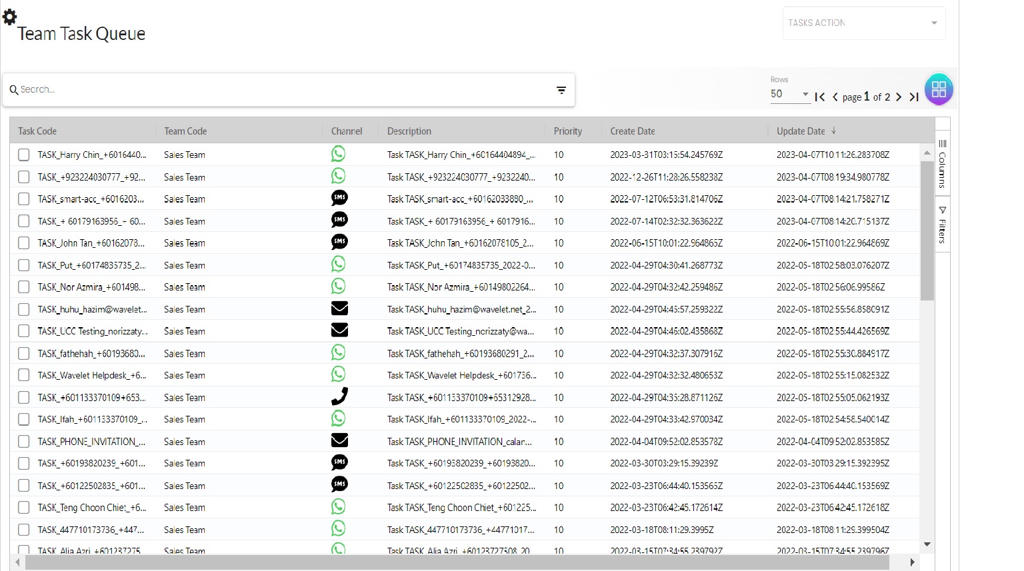The width and height of the screenshot is (1024, 571).
Task: Go to the next page
Action: [898, 97]
